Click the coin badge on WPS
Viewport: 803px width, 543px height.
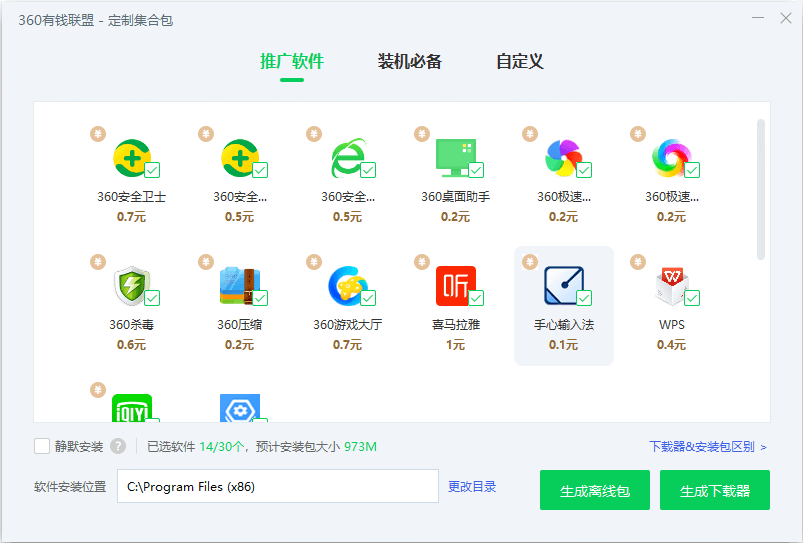tap(638, 262)
